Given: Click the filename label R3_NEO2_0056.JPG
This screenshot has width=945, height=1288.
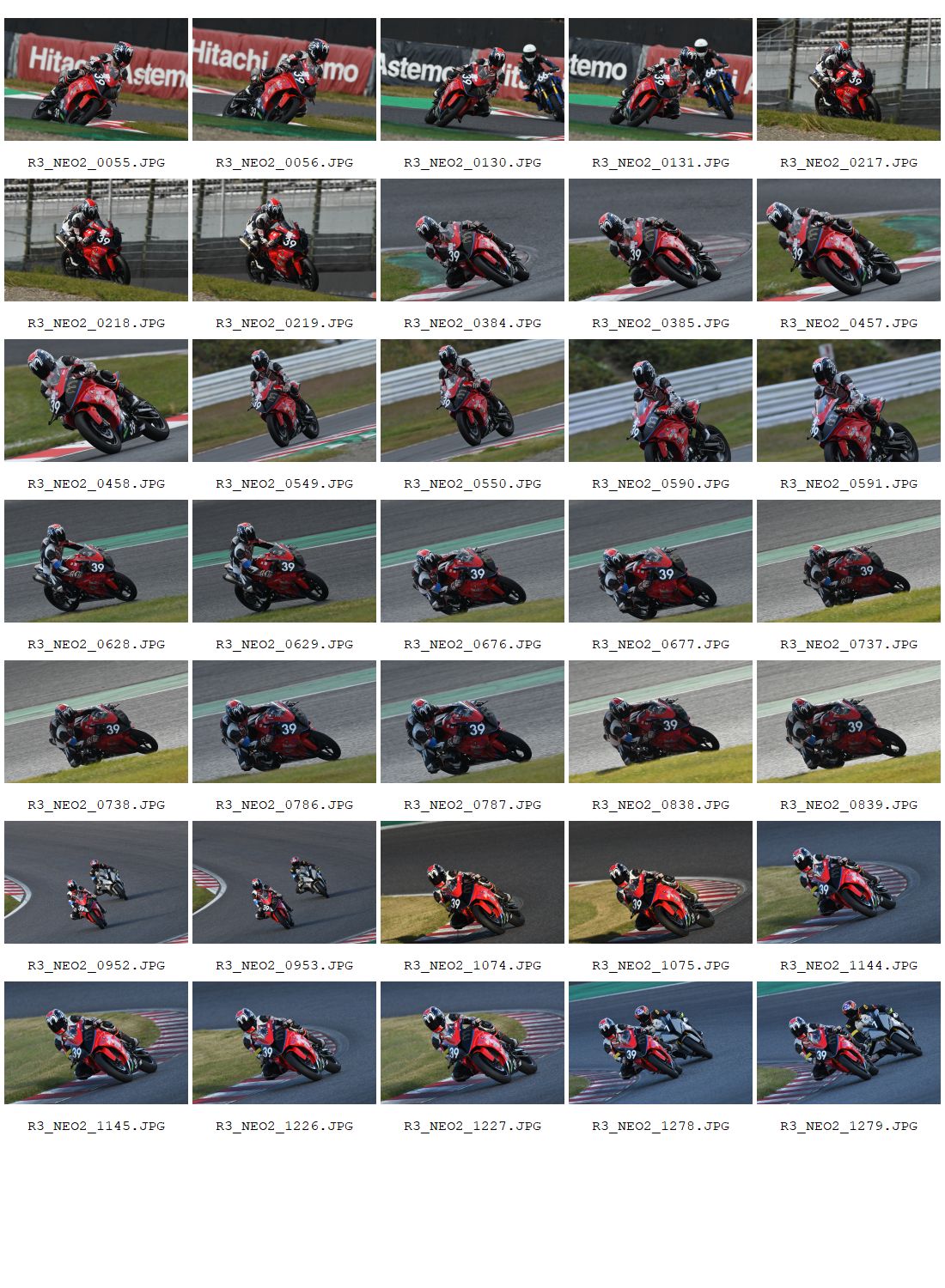Looking at the screenshot, I should tap(284, 162).
